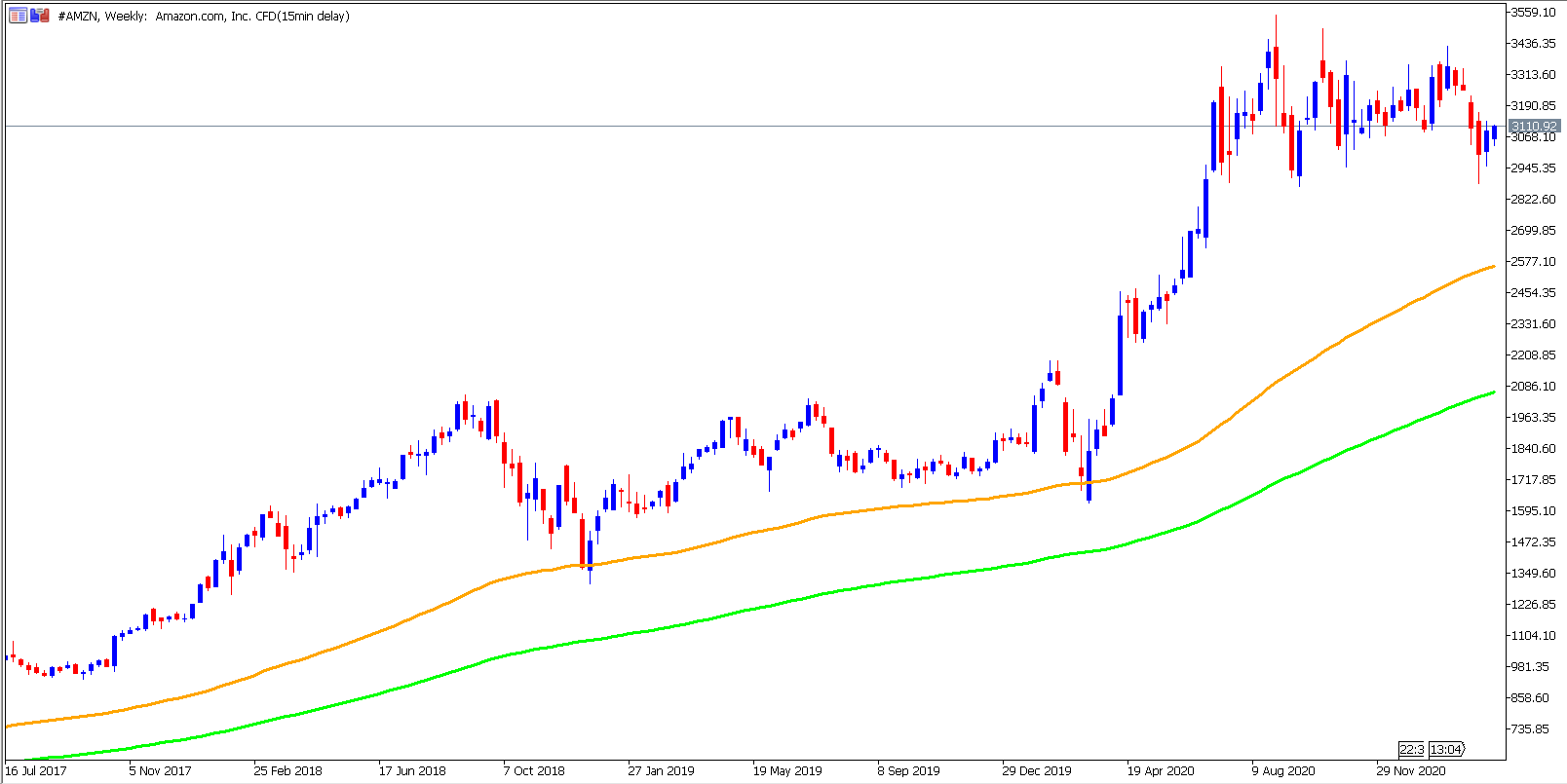Click the 29 Nov 2020 date label

(1411, 770)
